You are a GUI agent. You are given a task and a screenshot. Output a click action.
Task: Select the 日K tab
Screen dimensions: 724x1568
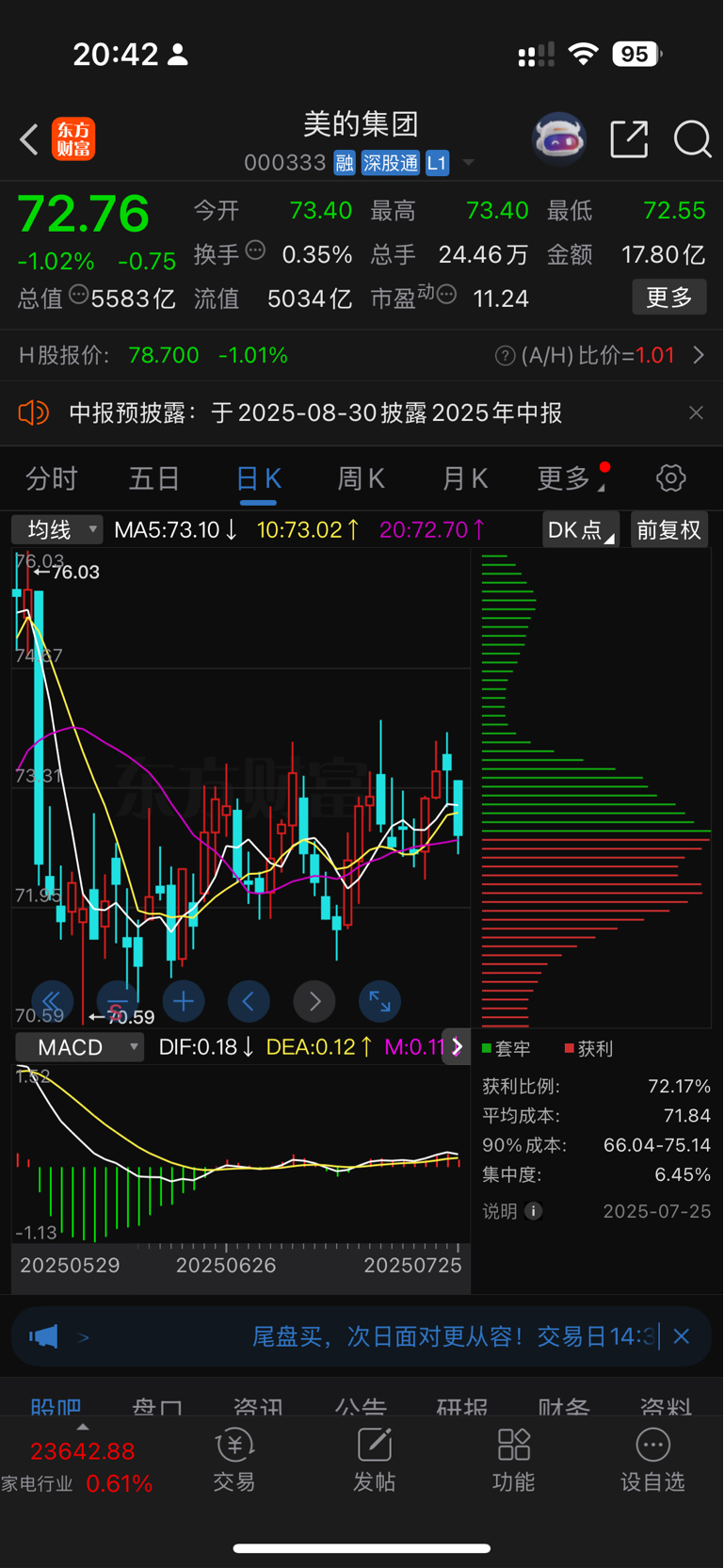coord(258,478)
